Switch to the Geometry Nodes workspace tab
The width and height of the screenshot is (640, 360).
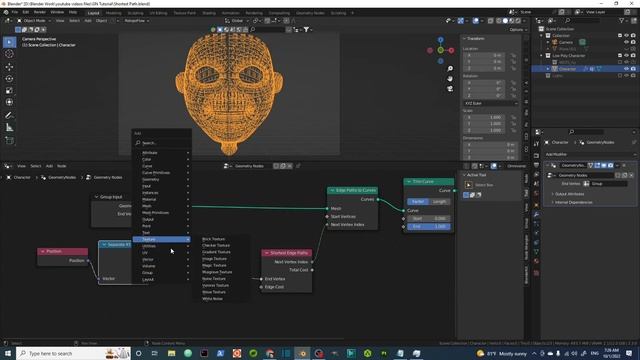310,13
